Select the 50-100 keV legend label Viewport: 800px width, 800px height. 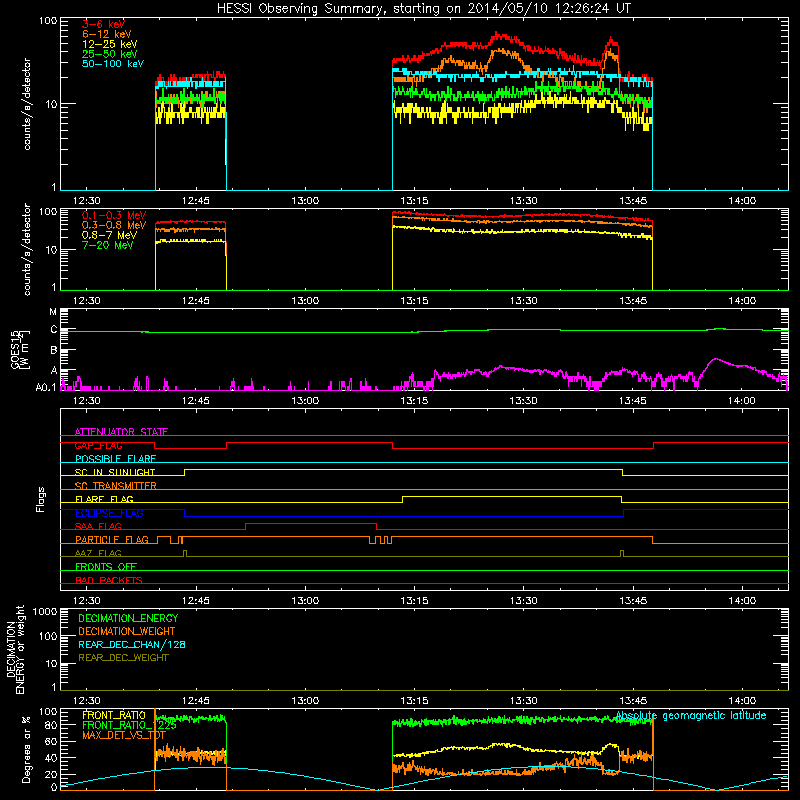point(113,64)
